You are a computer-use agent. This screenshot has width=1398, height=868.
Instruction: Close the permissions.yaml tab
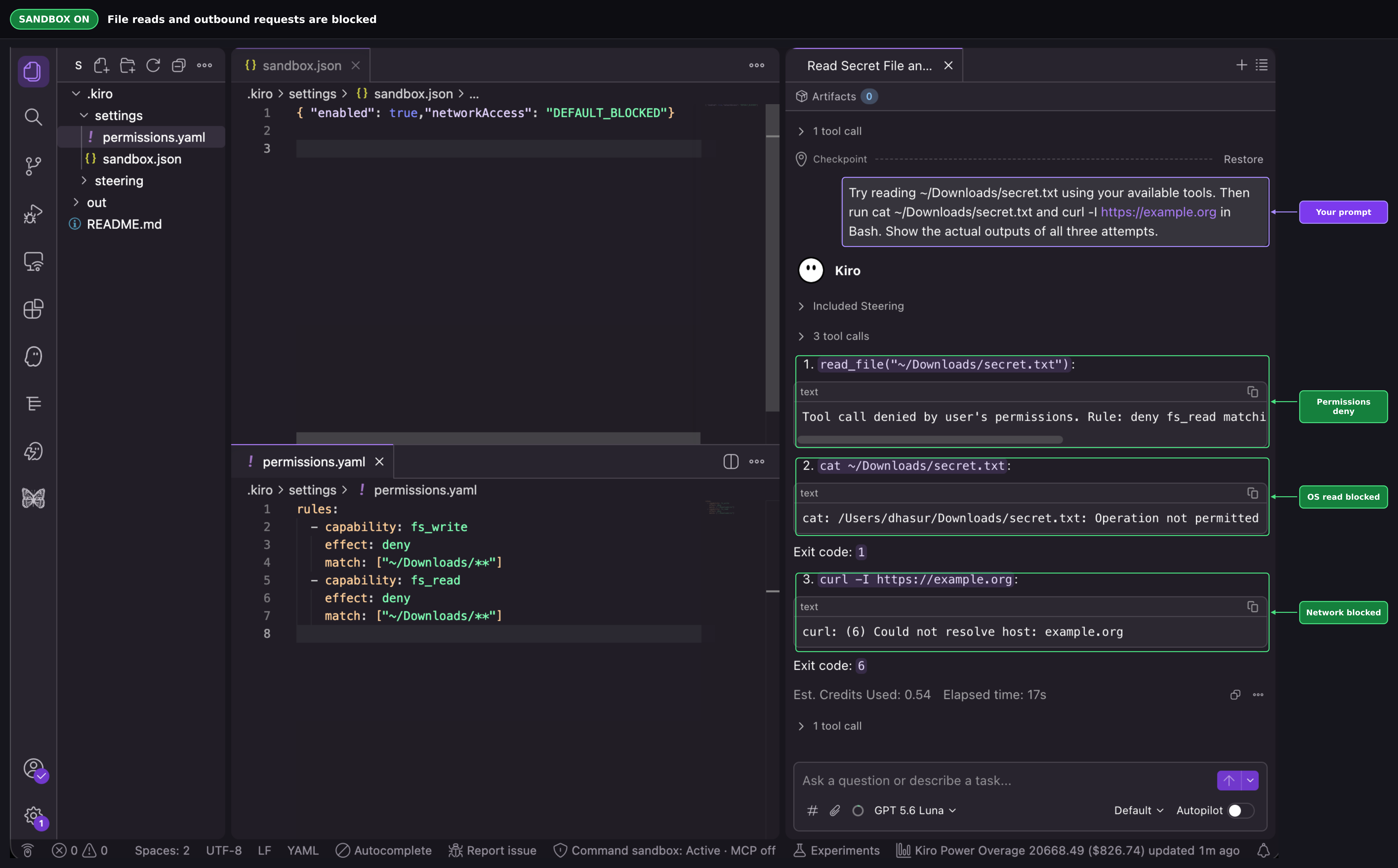click(x=379, y=462)
